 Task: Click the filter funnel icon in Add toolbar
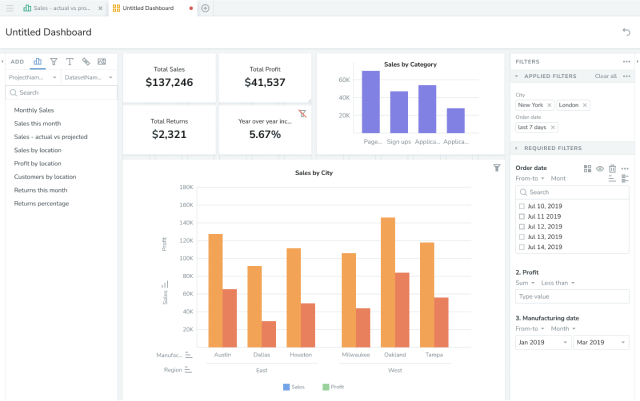coord(54,61)
